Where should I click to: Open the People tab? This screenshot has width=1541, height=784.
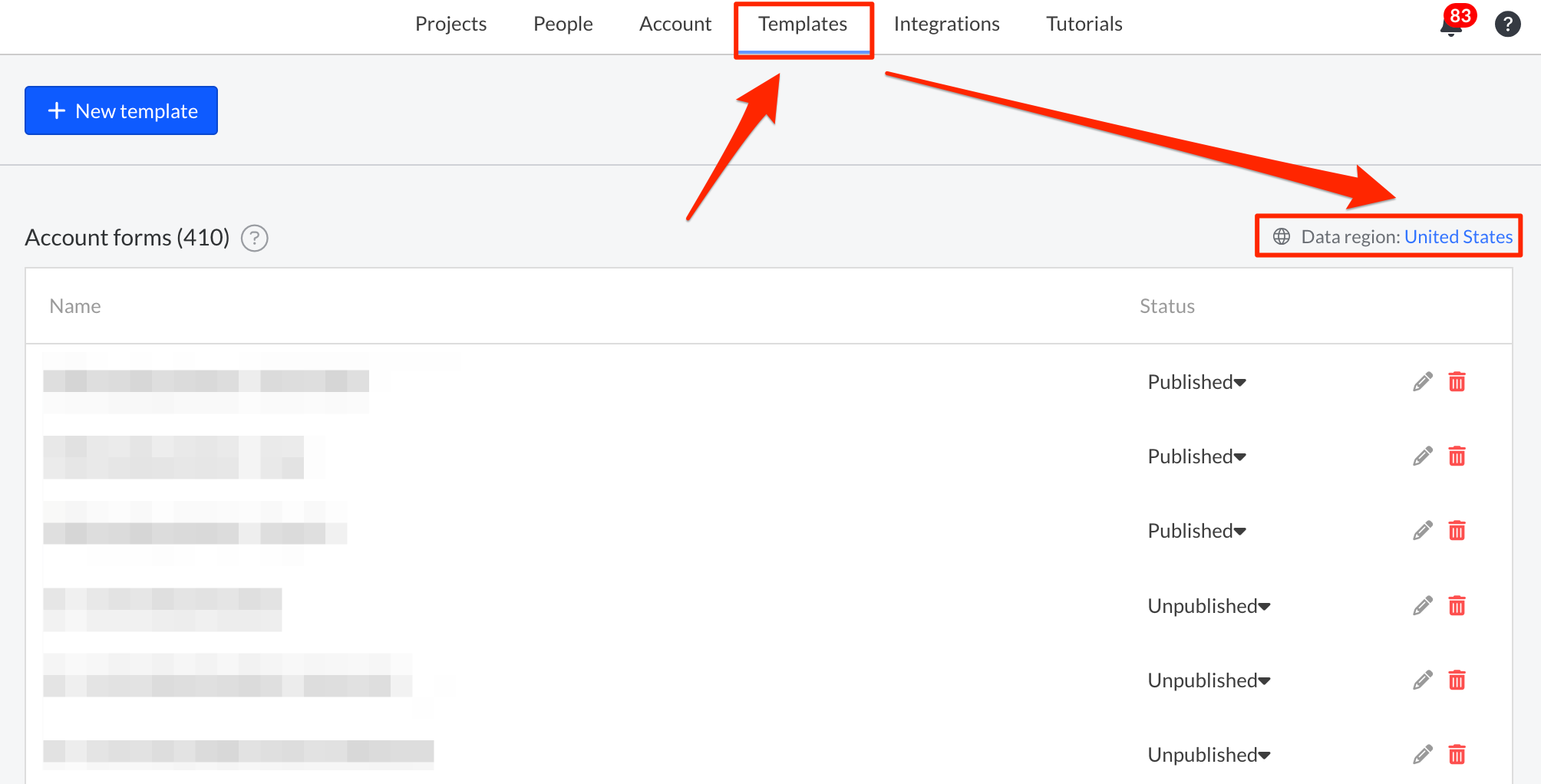(x=563, y=25)
